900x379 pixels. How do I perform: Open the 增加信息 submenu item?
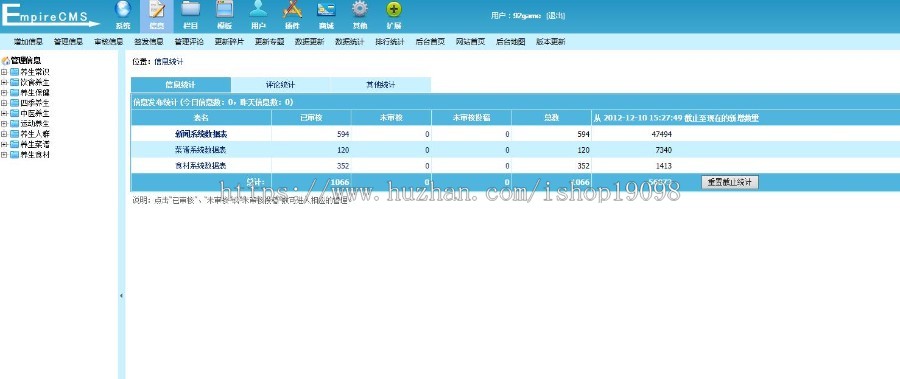28,42
